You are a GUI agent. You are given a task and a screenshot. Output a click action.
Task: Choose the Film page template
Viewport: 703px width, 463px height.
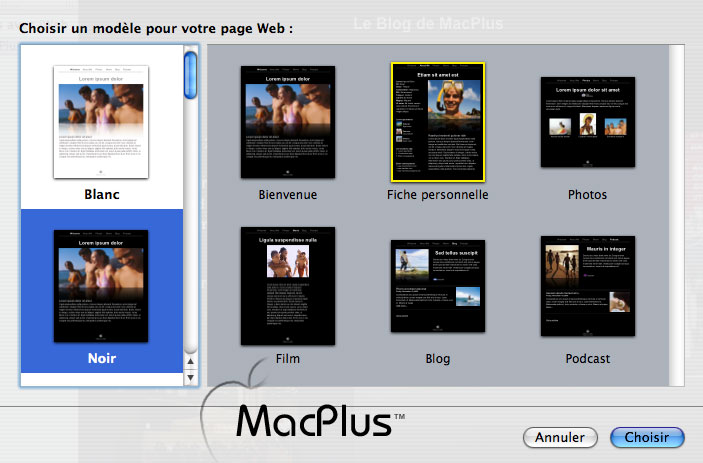[x=288, y=286]
